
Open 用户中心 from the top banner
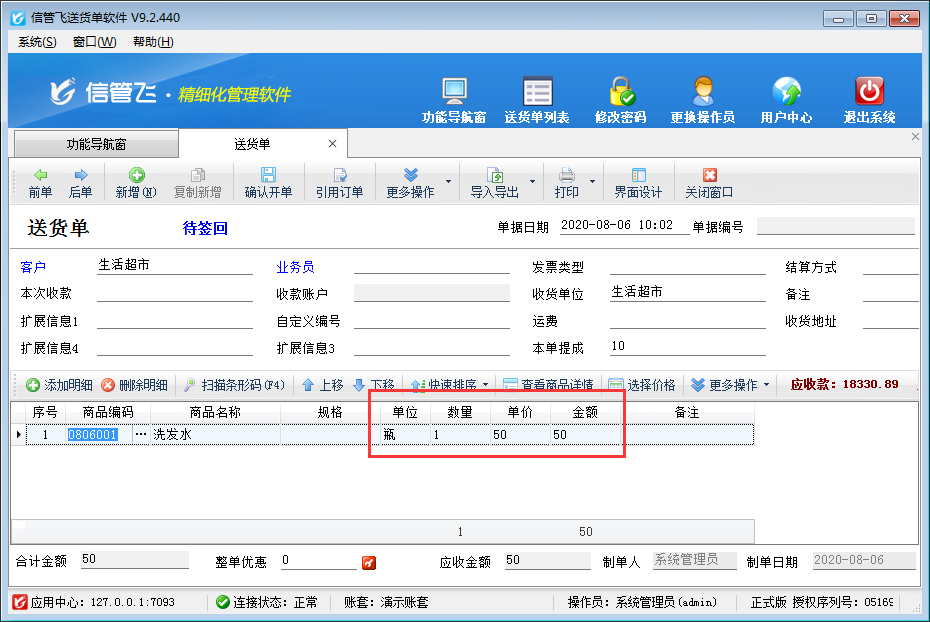(786, 100)
